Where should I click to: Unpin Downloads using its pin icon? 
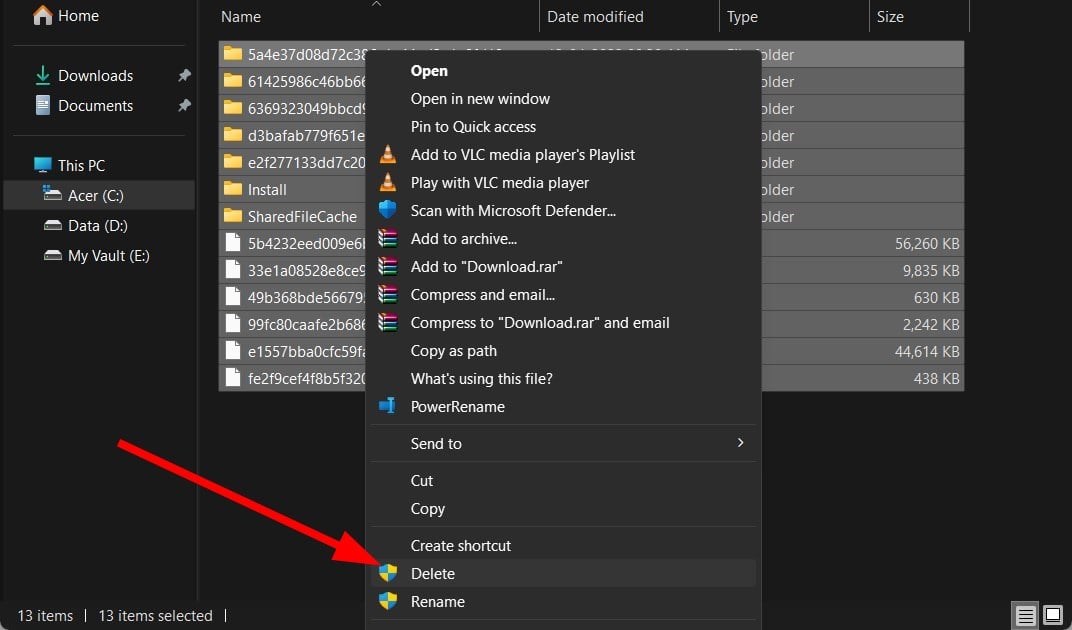(184, 75)
